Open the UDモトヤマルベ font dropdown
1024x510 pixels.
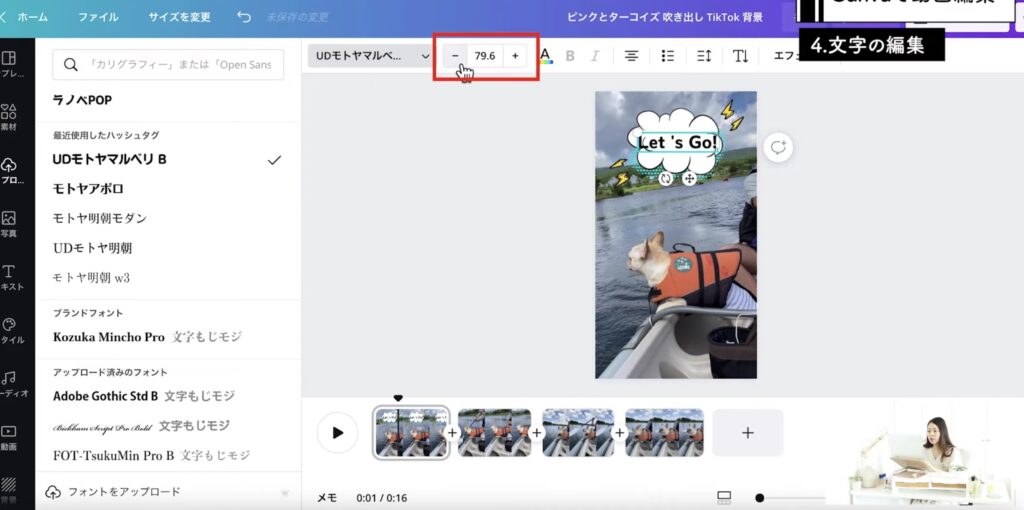372,56
